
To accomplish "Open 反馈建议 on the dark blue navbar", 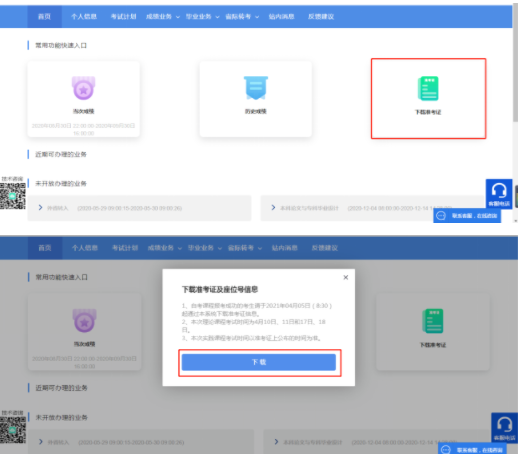I will (325, 248).
